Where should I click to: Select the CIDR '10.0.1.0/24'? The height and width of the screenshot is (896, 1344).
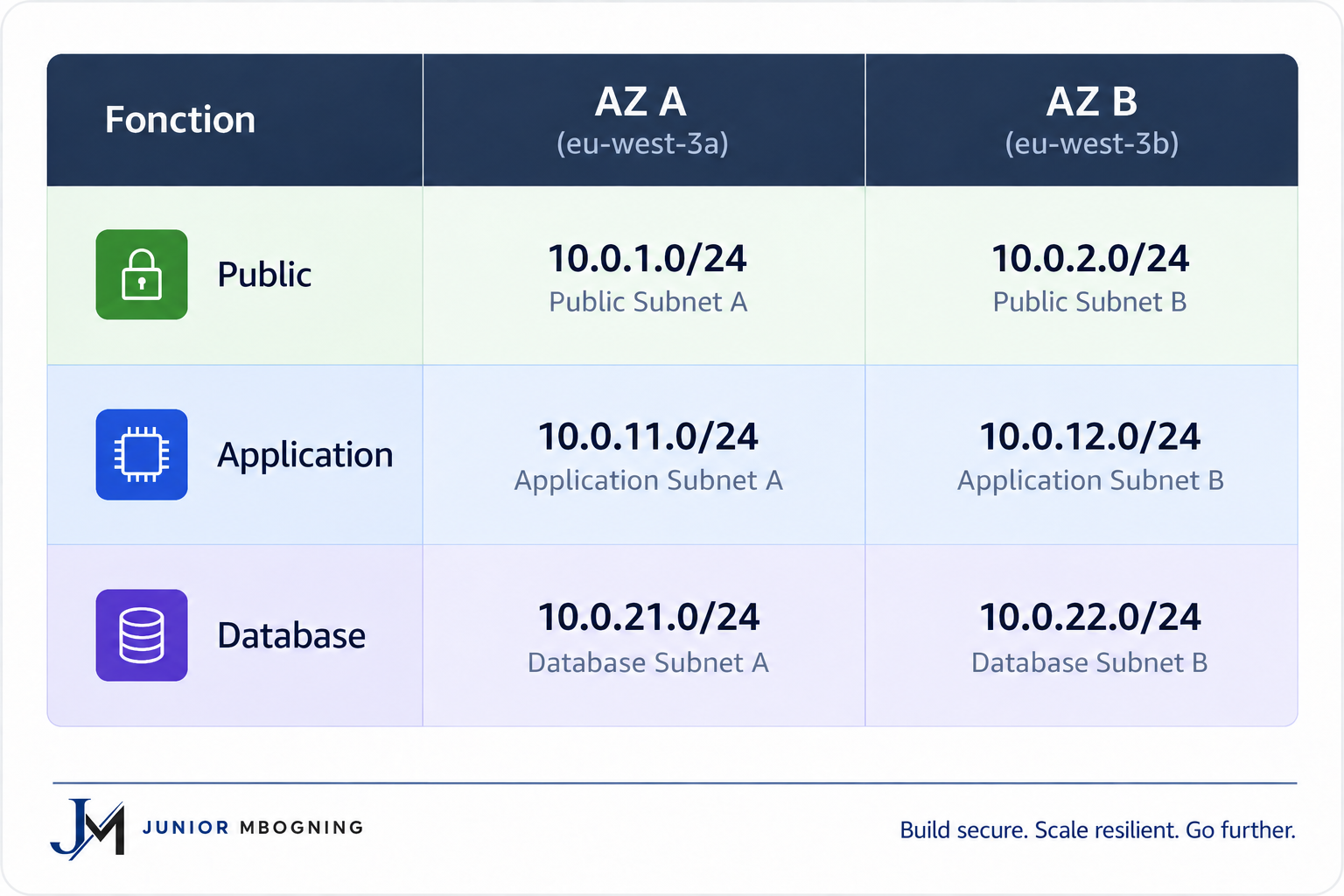[x=647, y=258]
